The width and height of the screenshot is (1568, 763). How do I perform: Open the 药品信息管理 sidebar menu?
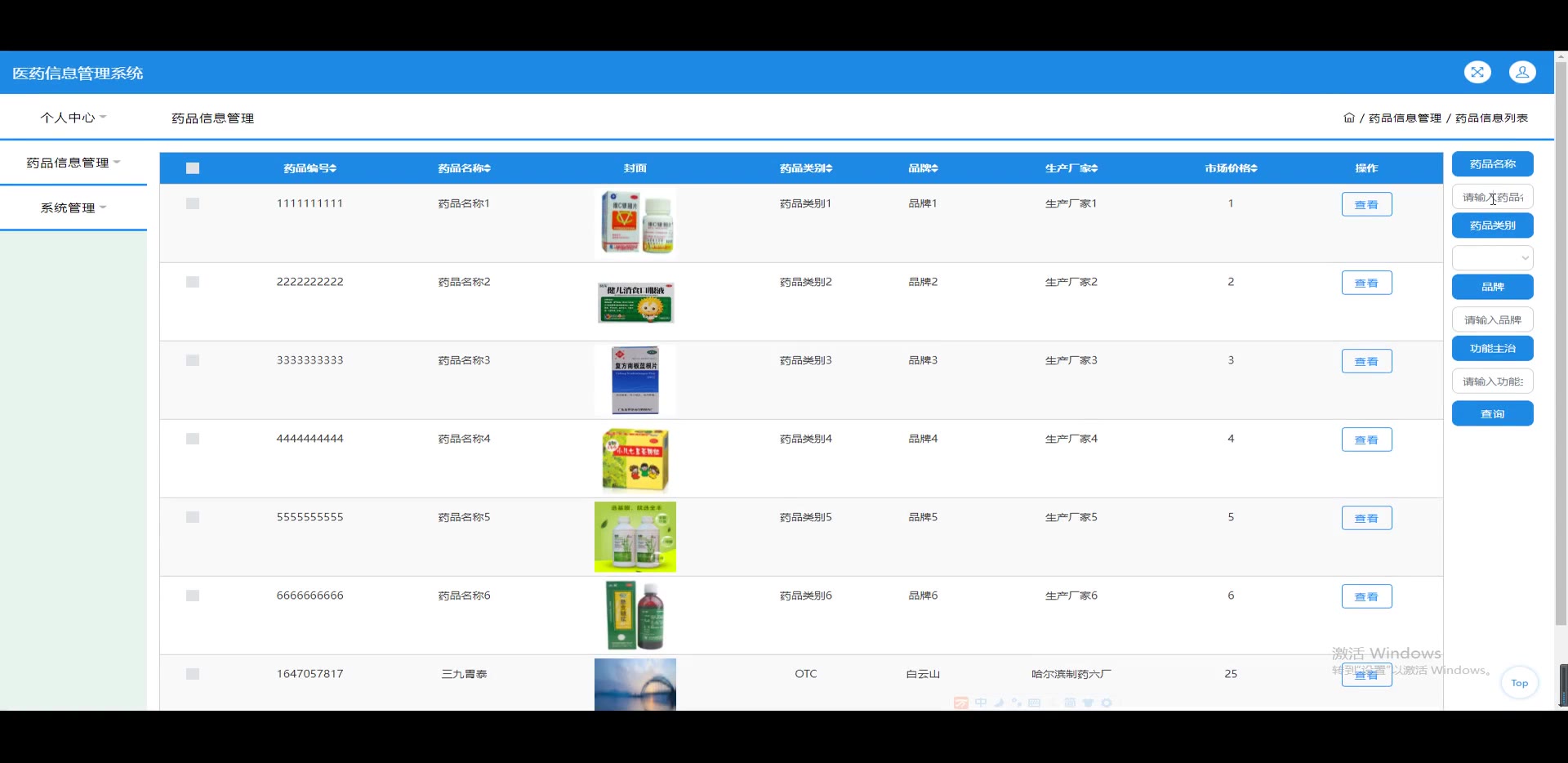pyautogui.click(x=73, y=163)
